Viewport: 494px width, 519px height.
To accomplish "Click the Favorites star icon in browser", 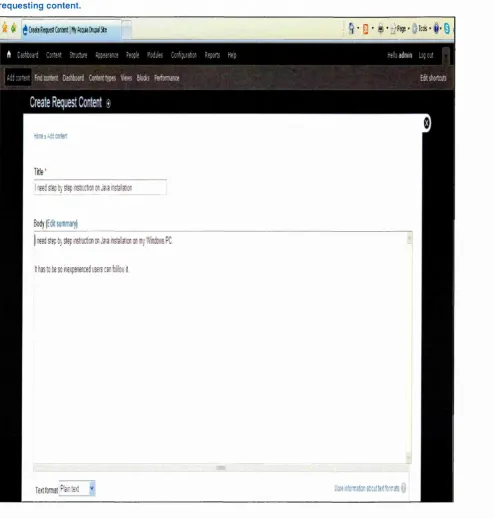I will [x=4, y=28].
